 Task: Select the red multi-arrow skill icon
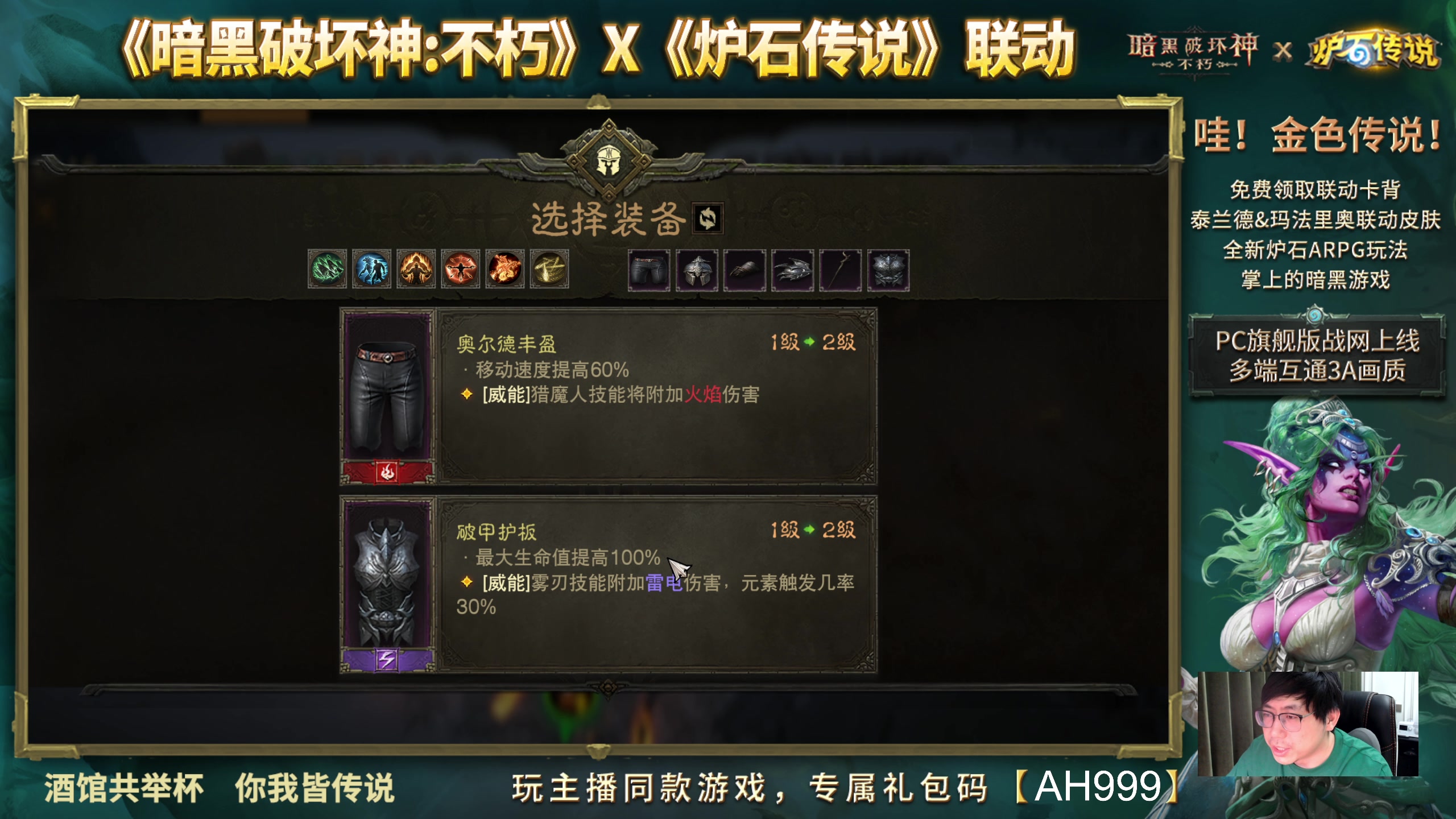[x=460, y=268]
